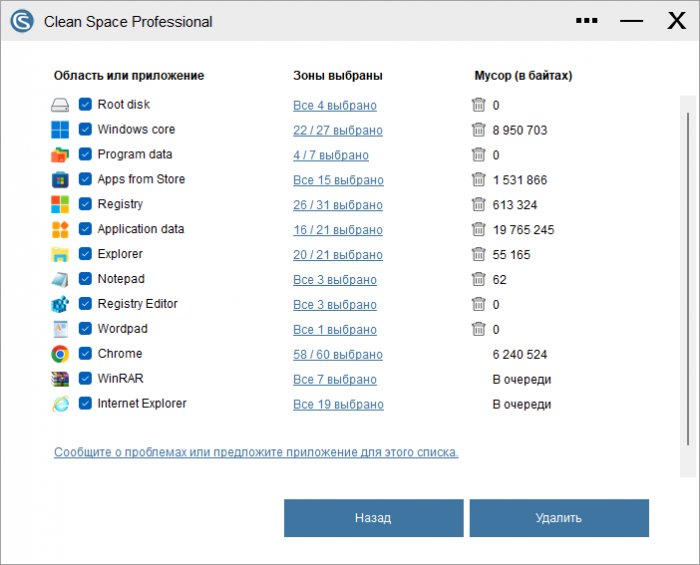Click the vertical scrollbar on the list
Screen dimensions: 700x565
[686, 270]
